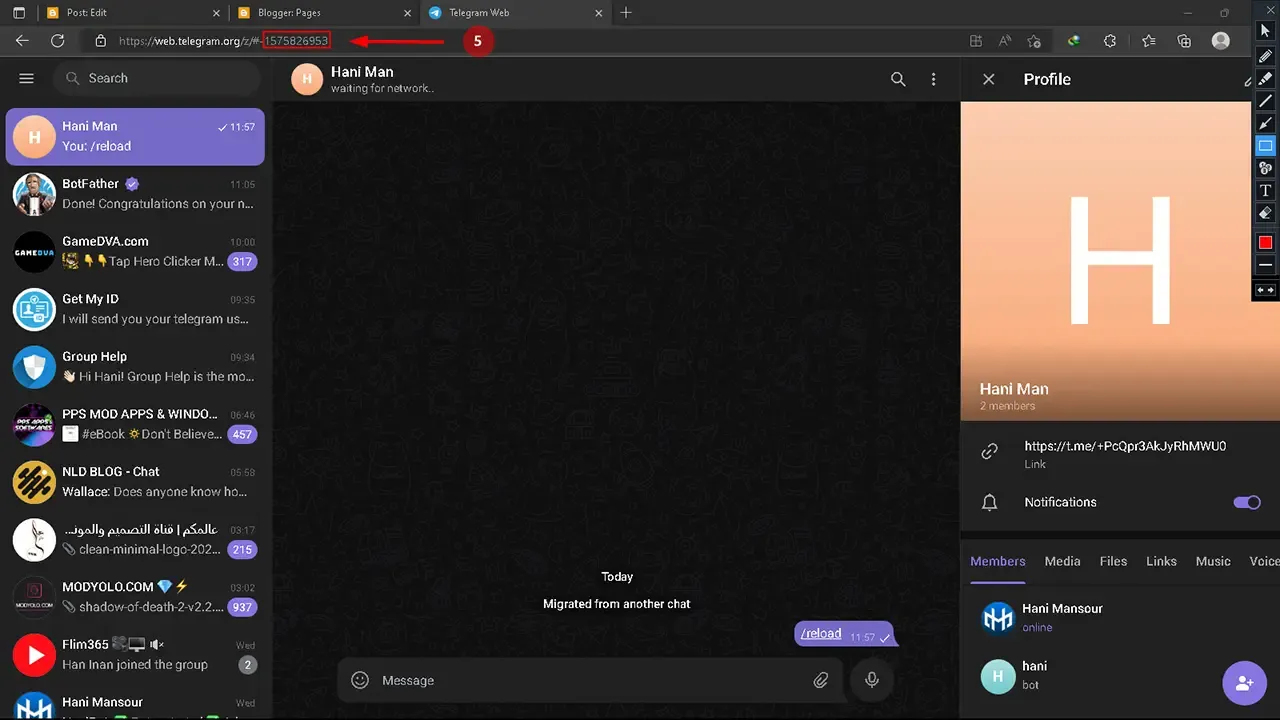Viewport: 1280px width, 720px height.
Task: Select the step counter circles tool
Action: (x=1265, y=168)
